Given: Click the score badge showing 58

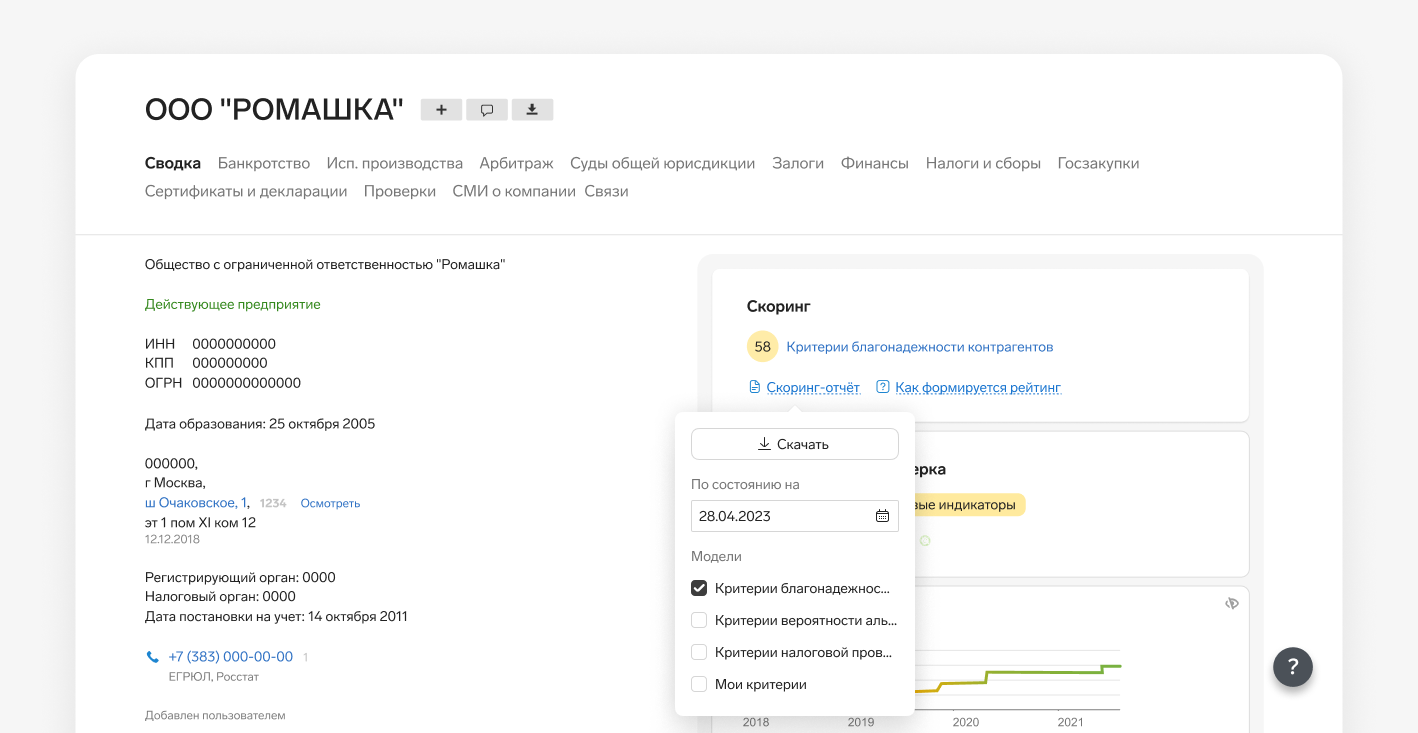Looking at the screenshot, I should click(763, 347).
